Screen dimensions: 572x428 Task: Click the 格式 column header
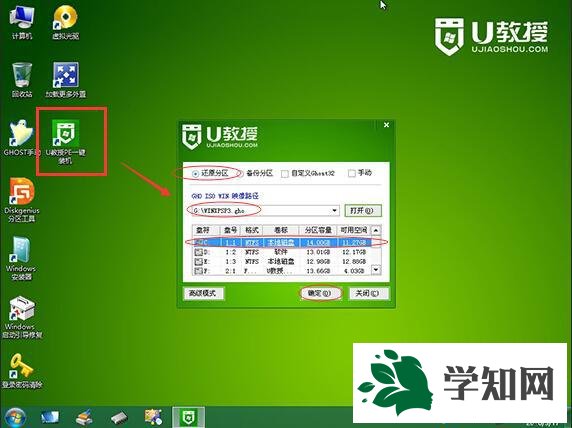tap(252, 230)
